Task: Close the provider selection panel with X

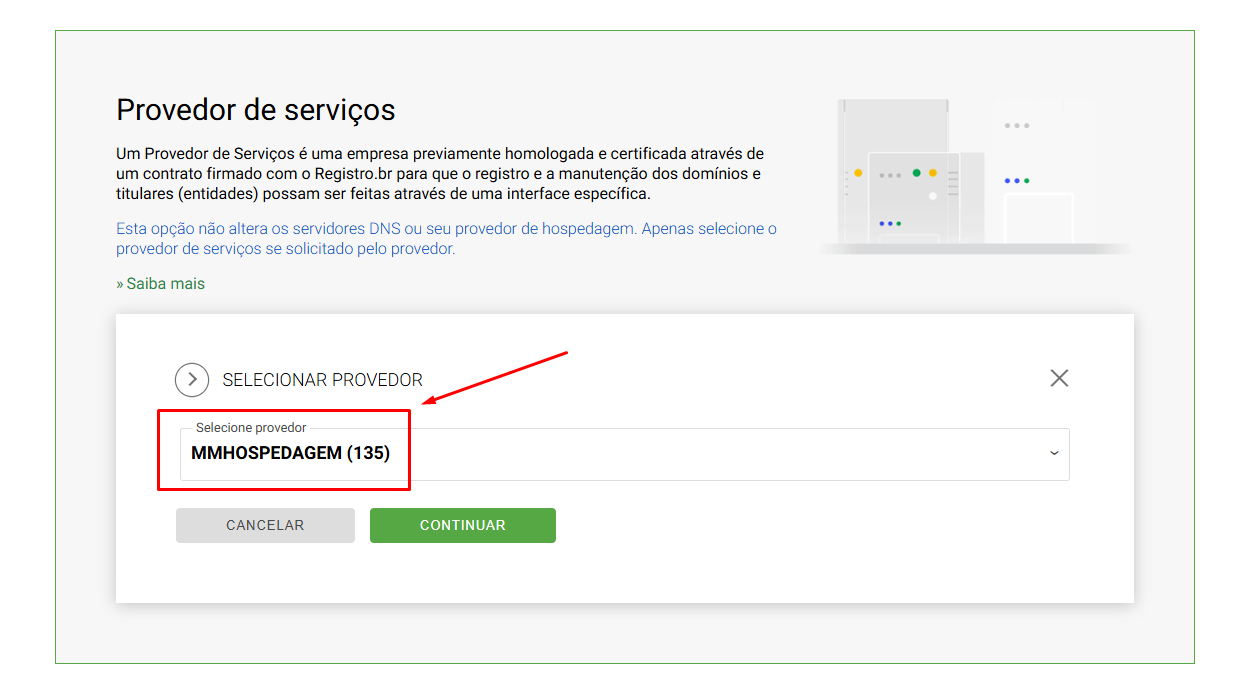Action: point(1059,378)
